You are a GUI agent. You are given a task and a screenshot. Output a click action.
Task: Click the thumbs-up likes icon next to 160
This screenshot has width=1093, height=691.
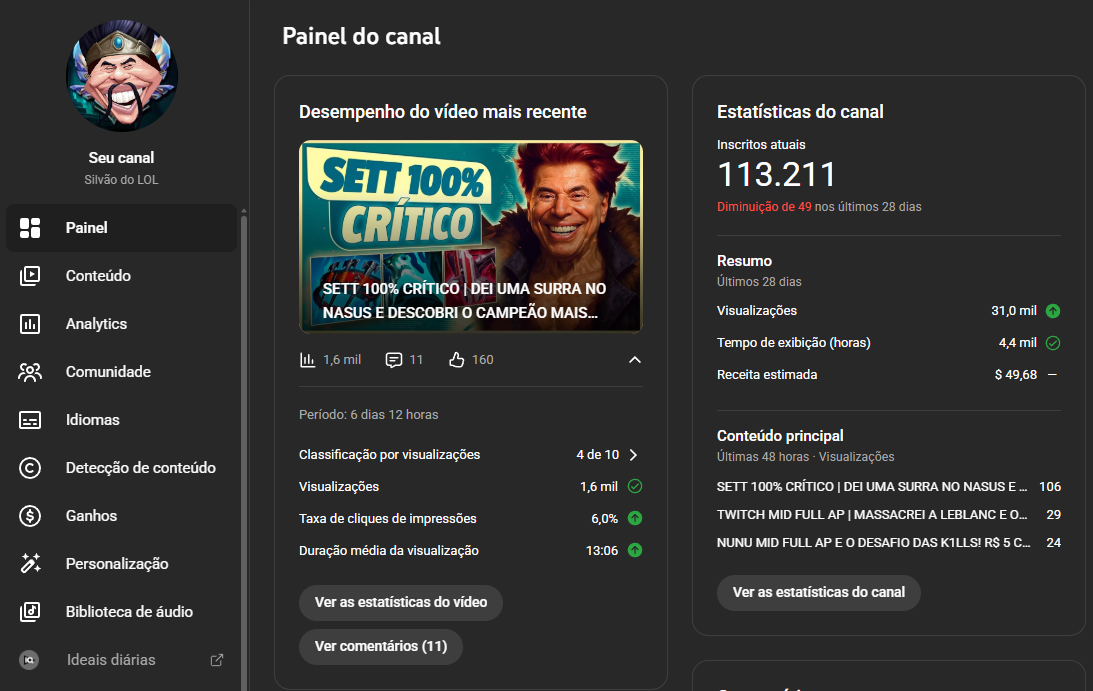(x=457, y=360)
